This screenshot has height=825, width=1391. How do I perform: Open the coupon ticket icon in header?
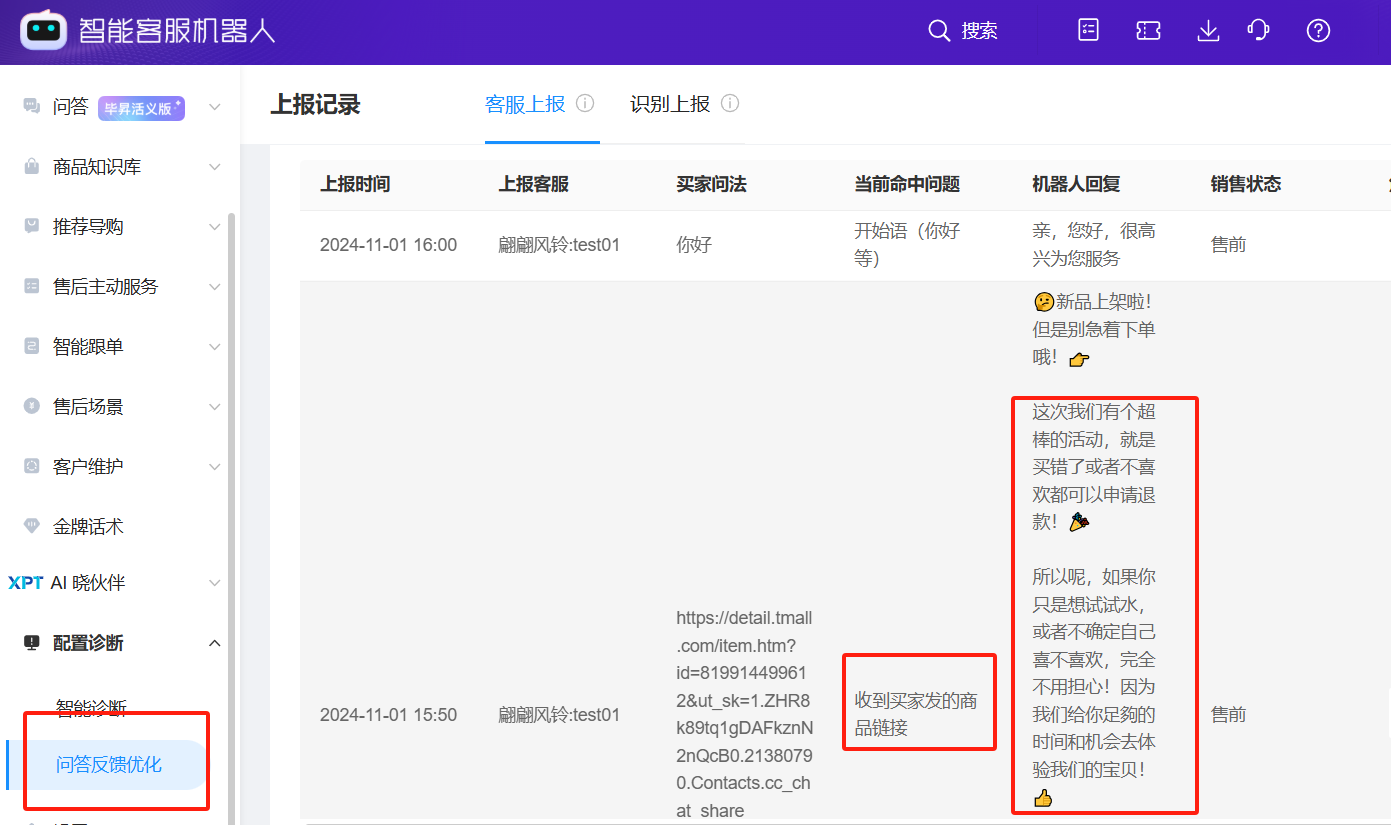(x=1148, y=31)
